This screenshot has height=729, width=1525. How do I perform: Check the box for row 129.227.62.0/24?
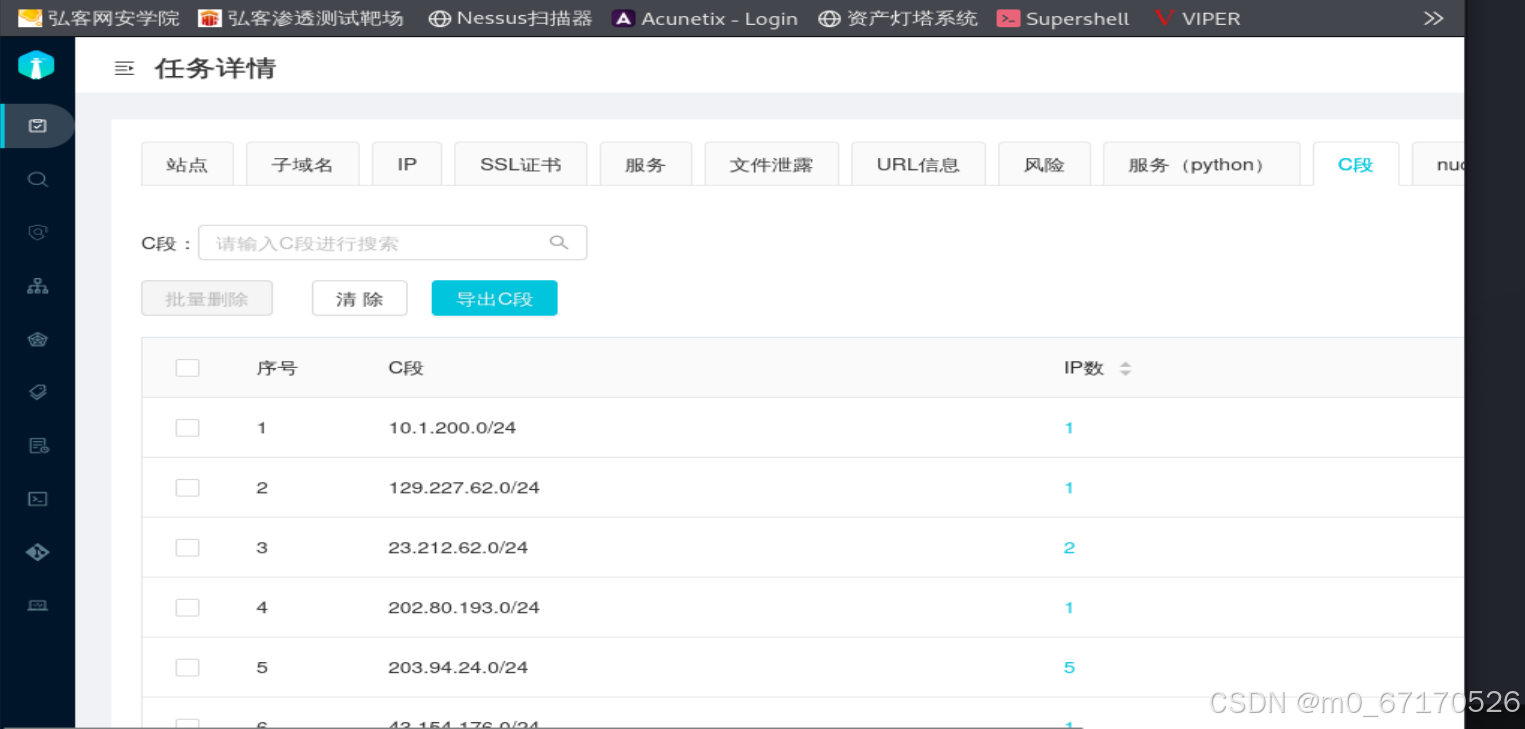[187, 488]
